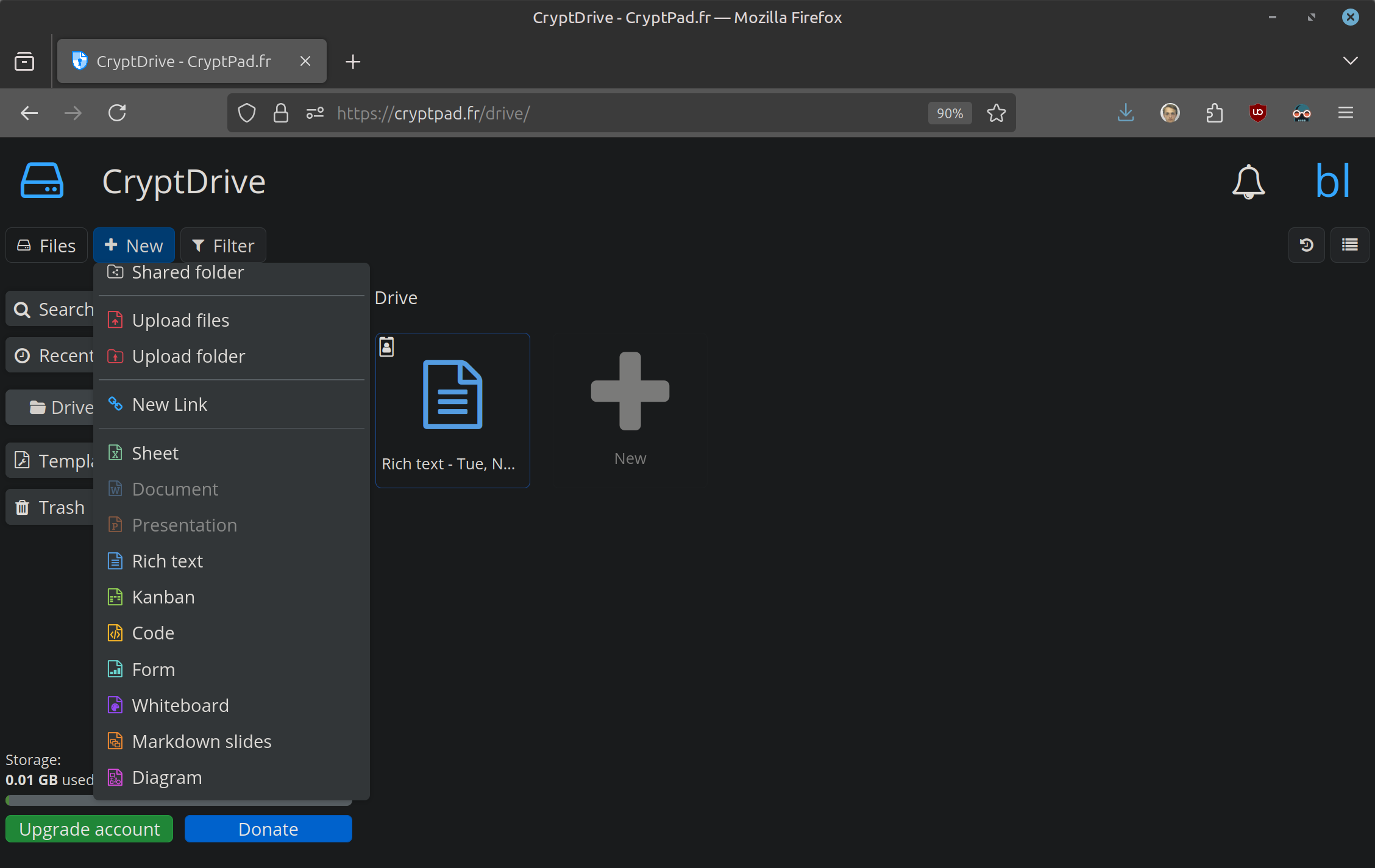Click the Firefox extensions puzzle icon
Viewport: 1375px width, 868px height.
[1214, 113]
